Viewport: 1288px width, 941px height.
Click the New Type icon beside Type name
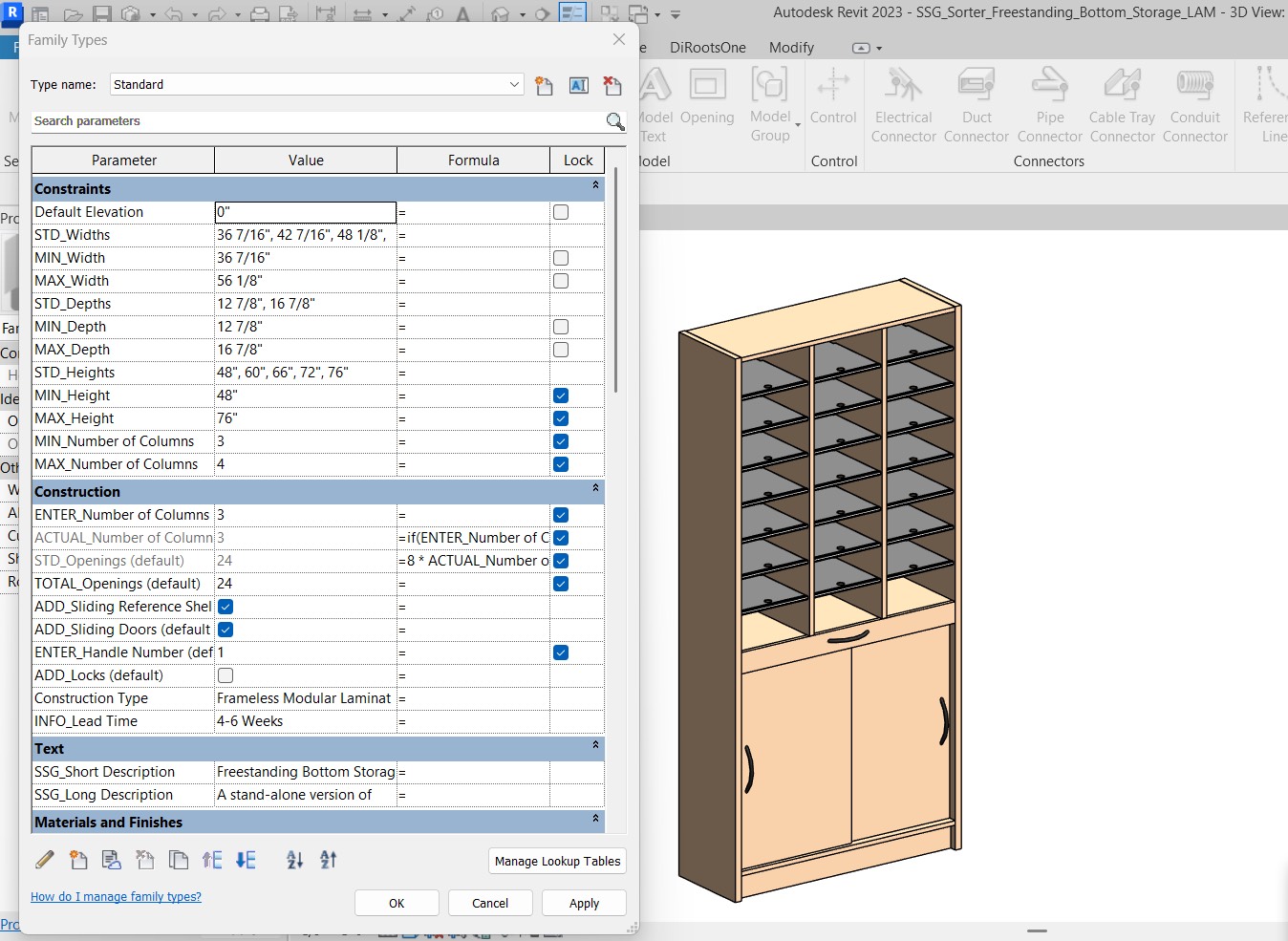tap(544, 85)
